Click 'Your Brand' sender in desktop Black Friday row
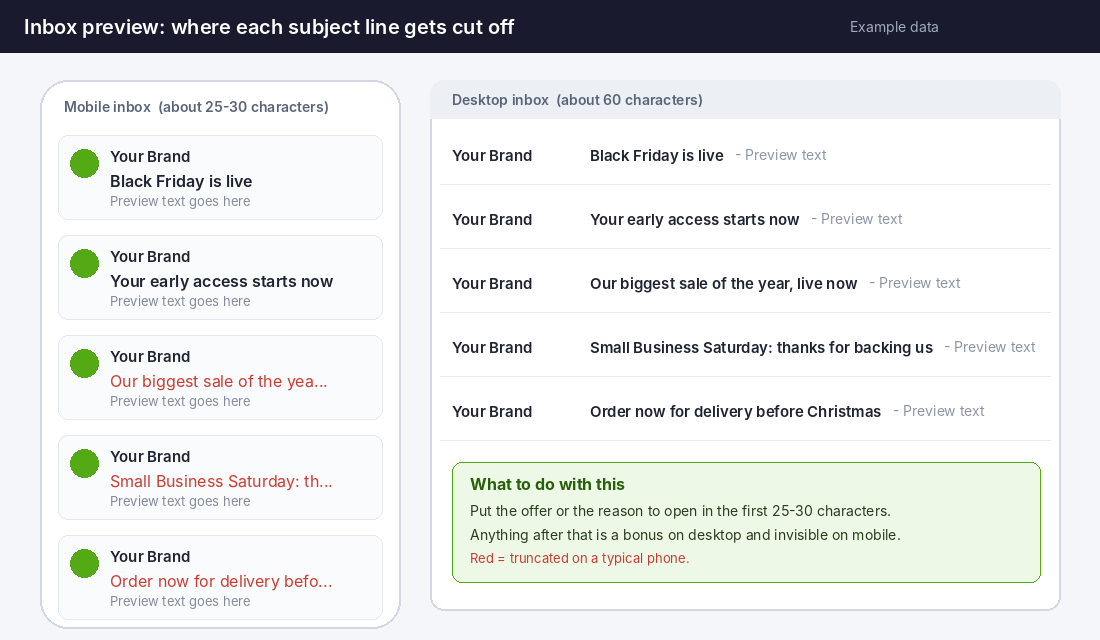 pyautogui.click(x=492, y=155)
